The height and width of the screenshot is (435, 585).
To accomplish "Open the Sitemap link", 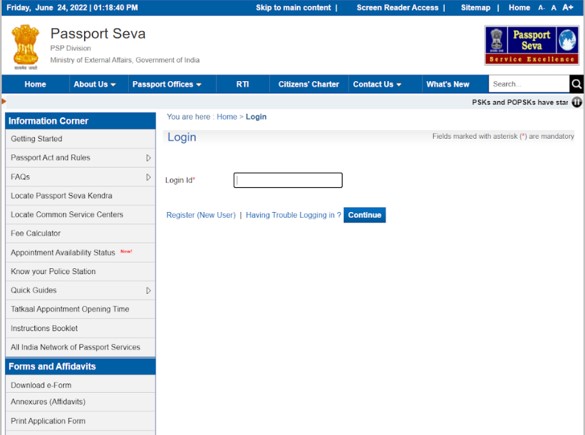I will (475, 8).
